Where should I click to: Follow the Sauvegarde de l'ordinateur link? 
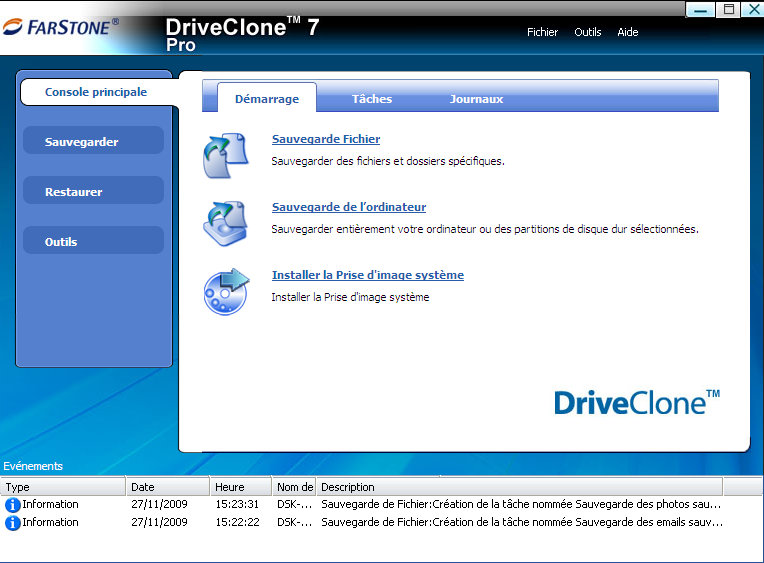[349, 207]
